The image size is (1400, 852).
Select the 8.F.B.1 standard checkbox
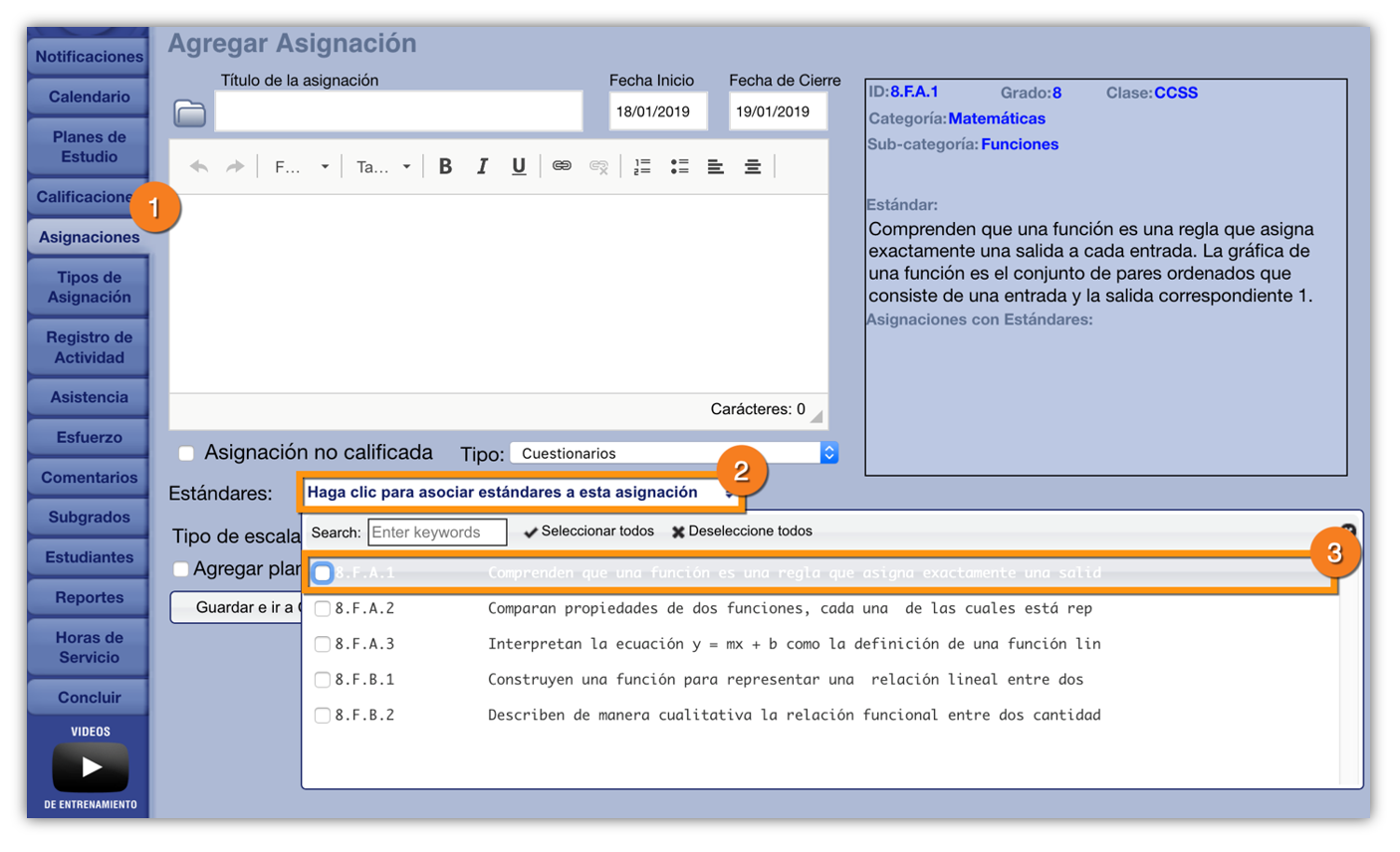[x=323, y=680]
